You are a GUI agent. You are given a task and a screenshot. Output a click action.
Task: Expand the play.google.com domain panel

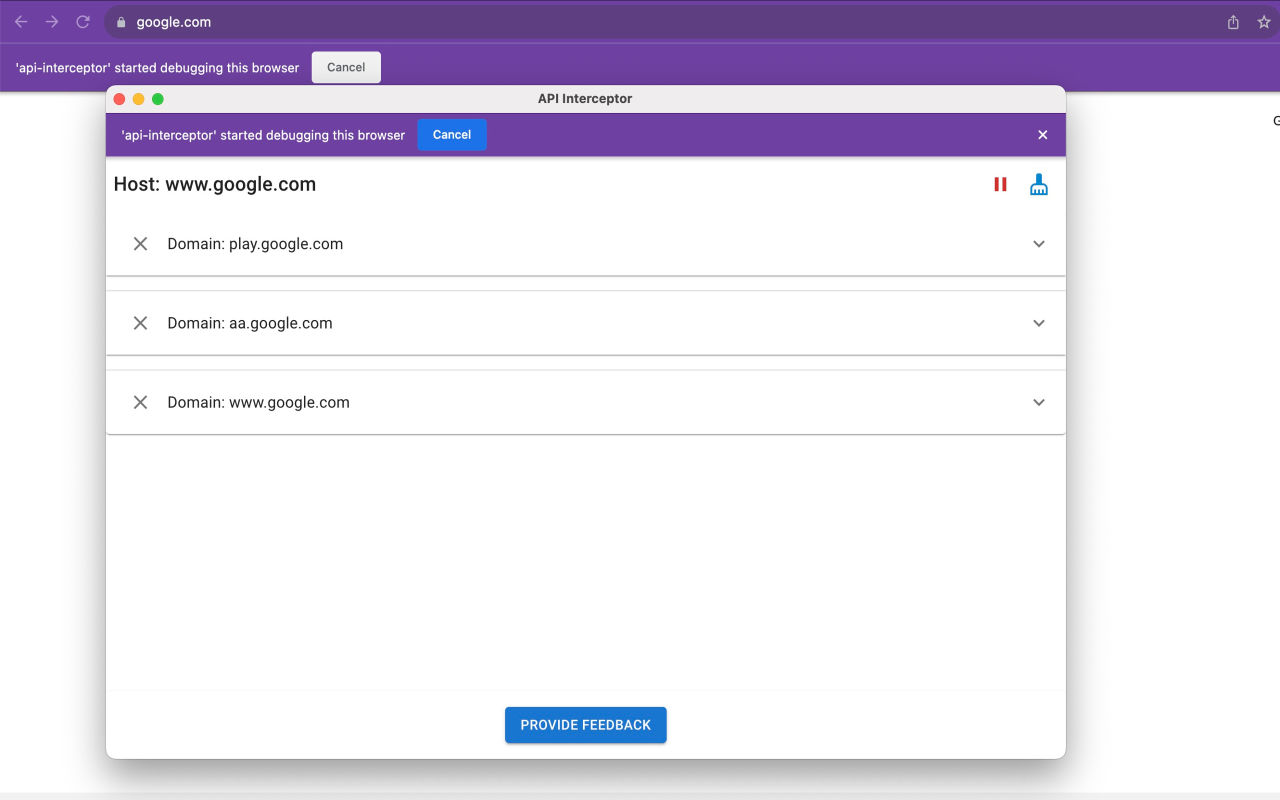point(1038,244)
